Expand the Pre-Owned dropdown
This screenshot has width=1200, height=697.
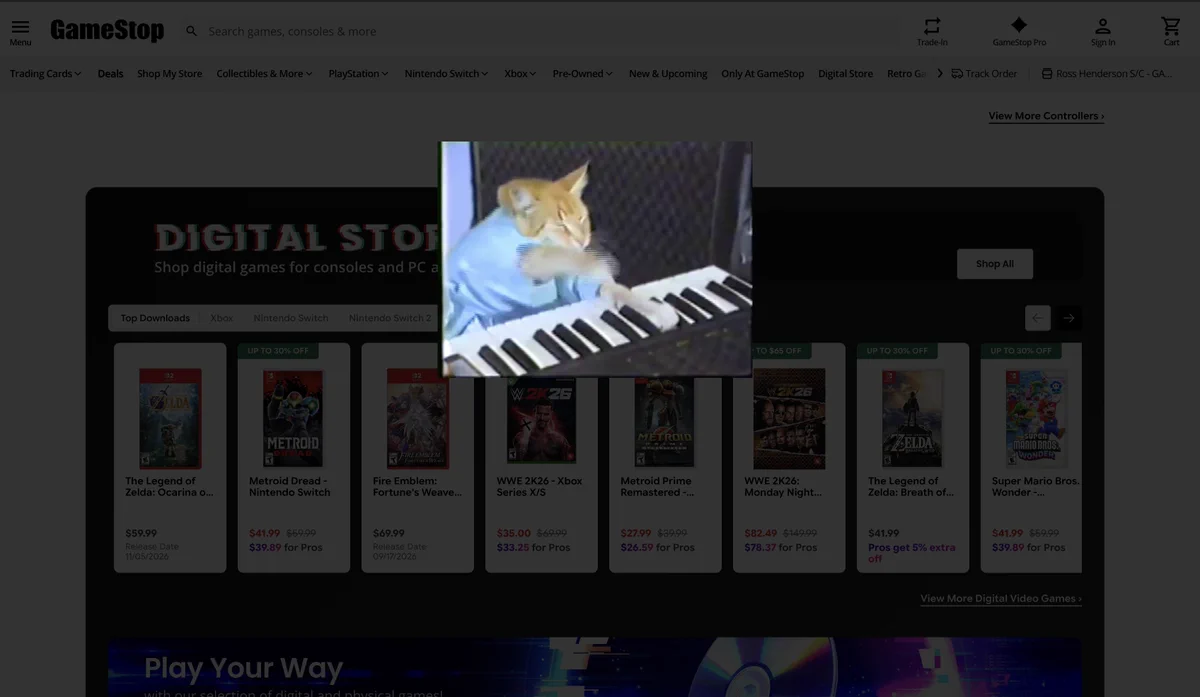pyautogui.click(x=582, y=73)
